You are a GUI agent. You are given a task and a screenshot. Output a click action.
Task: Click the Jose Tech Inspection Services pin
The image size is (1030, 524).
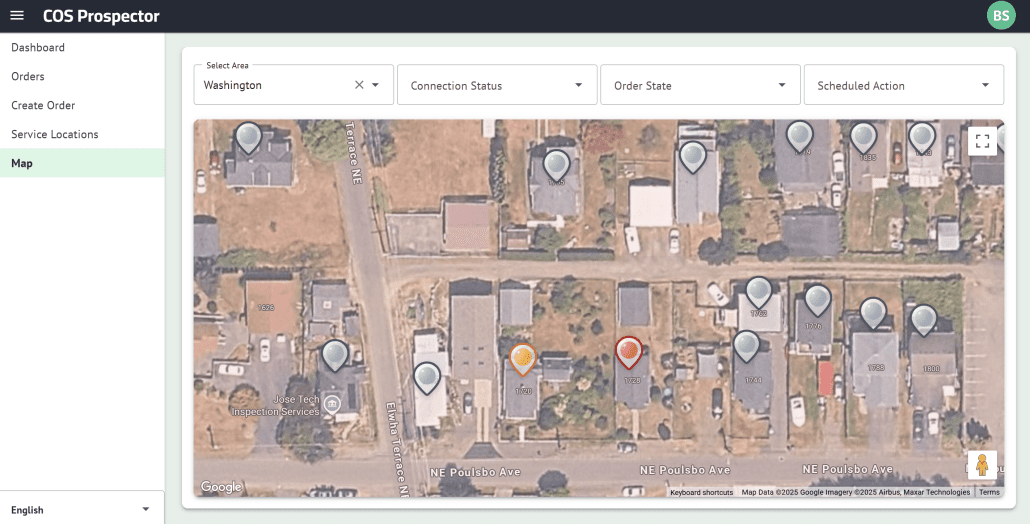(332, 403)
